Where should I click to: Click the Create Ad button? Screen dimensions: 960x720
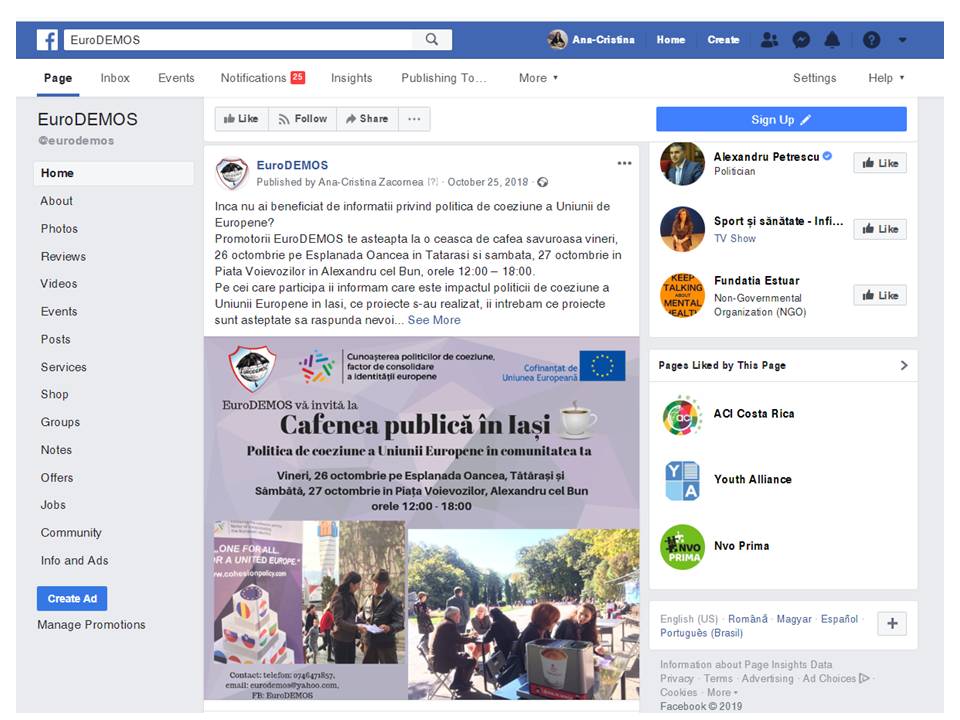pos(72,598)
